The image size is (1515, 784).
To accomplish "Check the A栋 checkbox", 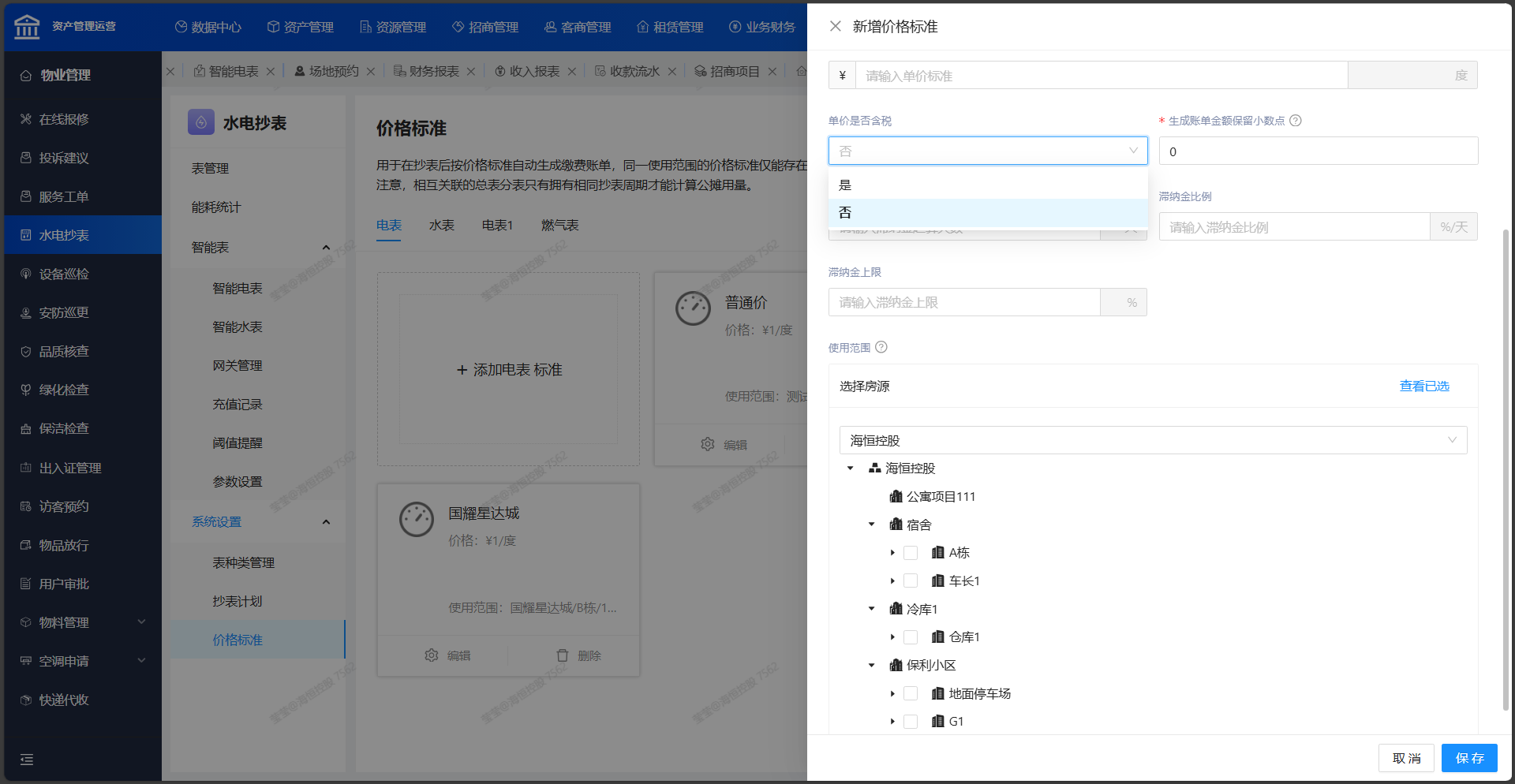I will point(911,553).
